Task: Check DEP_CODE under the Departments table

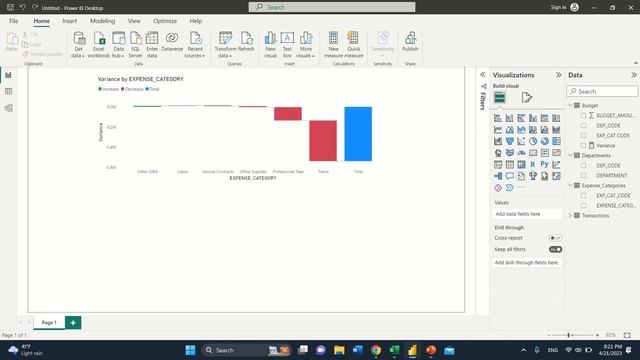Action: point(583,165)
